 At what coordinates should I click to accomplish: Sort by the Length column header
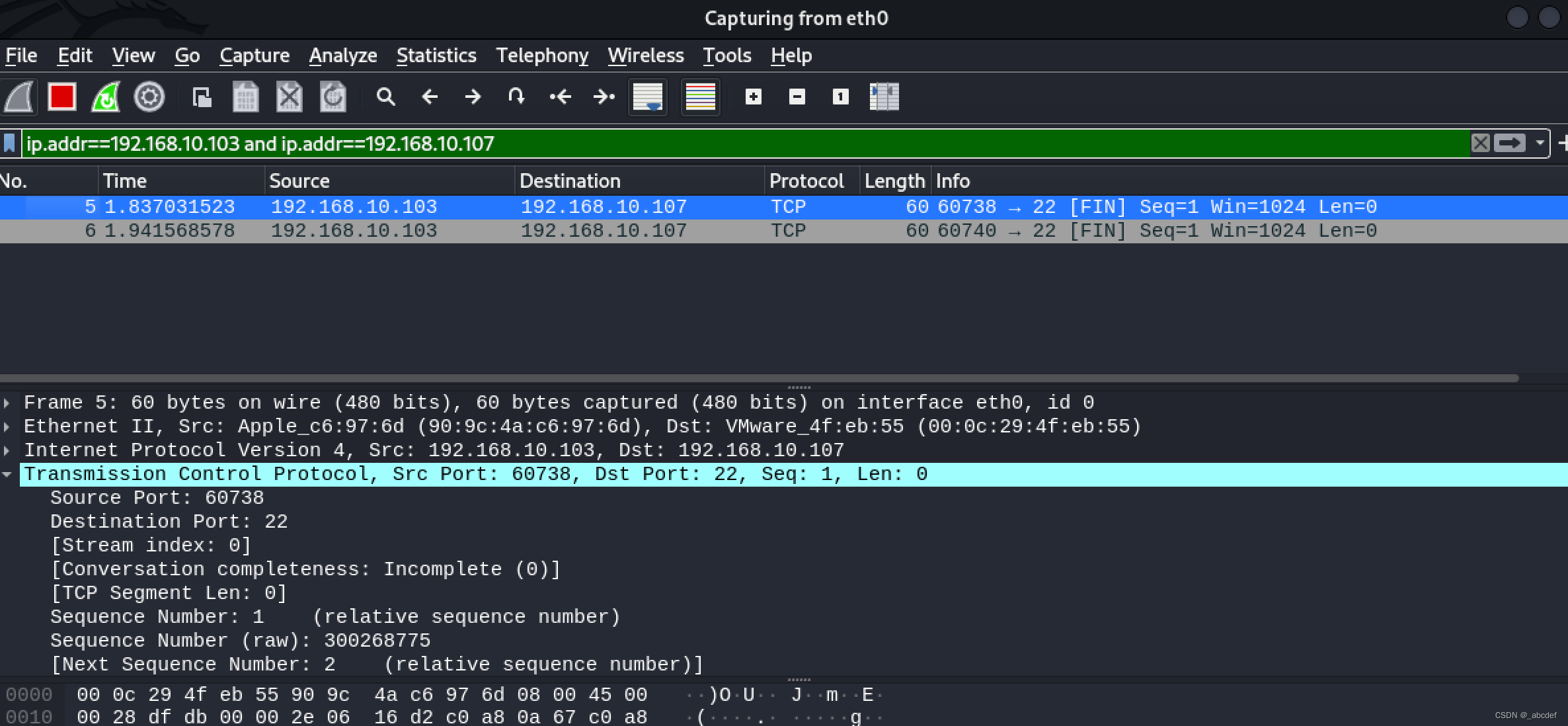(x=896, y=181)
